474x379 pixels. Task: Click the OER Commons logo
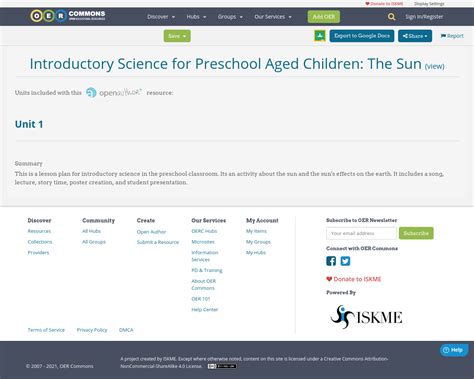68,16
